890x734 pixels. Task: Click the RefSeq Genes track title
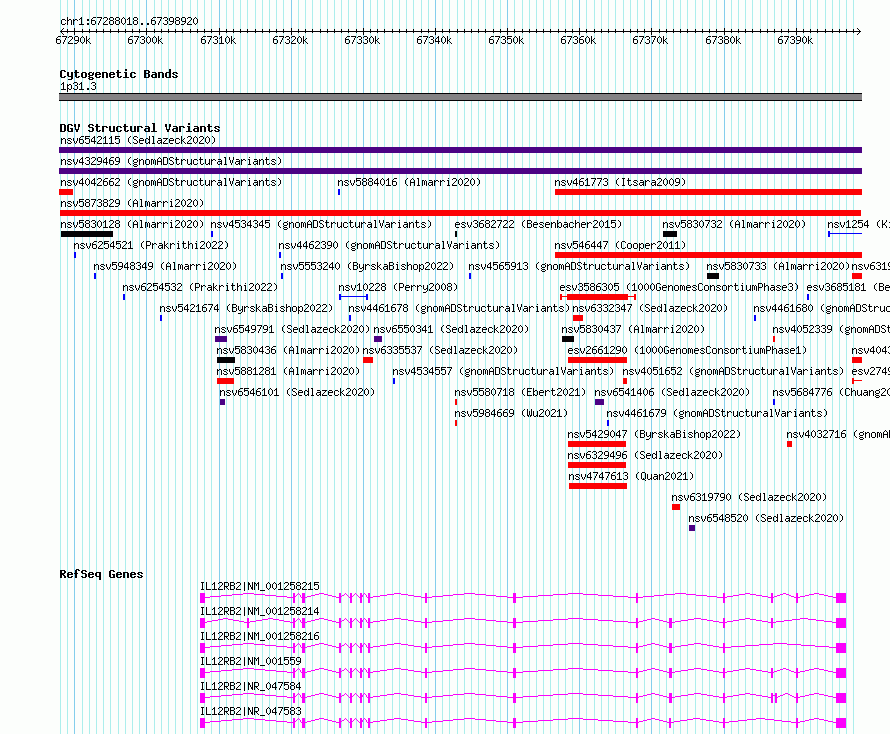pyautogui.click(x=101, y=574)
